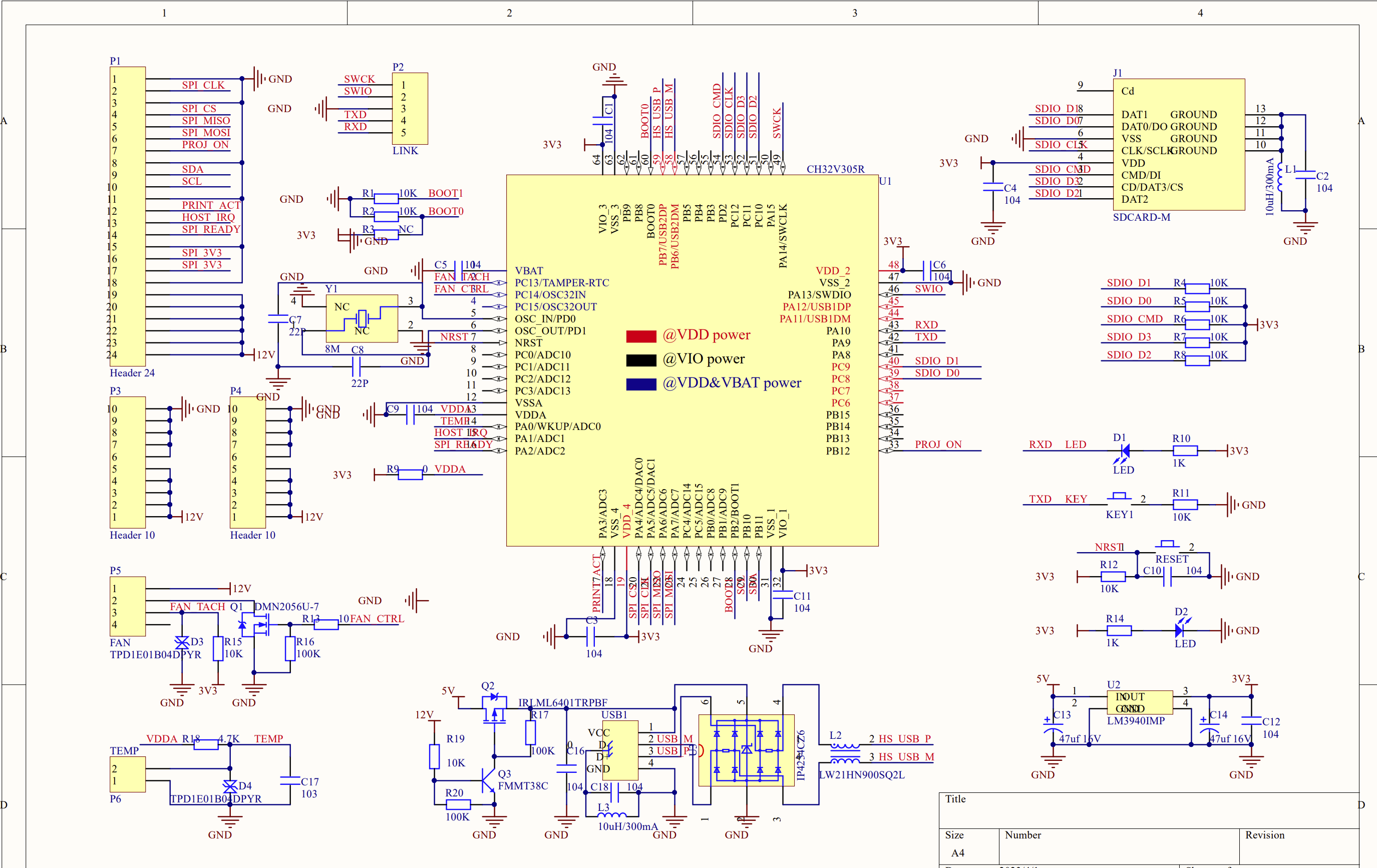
Task: Click the RESET switch symbol
Action: 1167,546
